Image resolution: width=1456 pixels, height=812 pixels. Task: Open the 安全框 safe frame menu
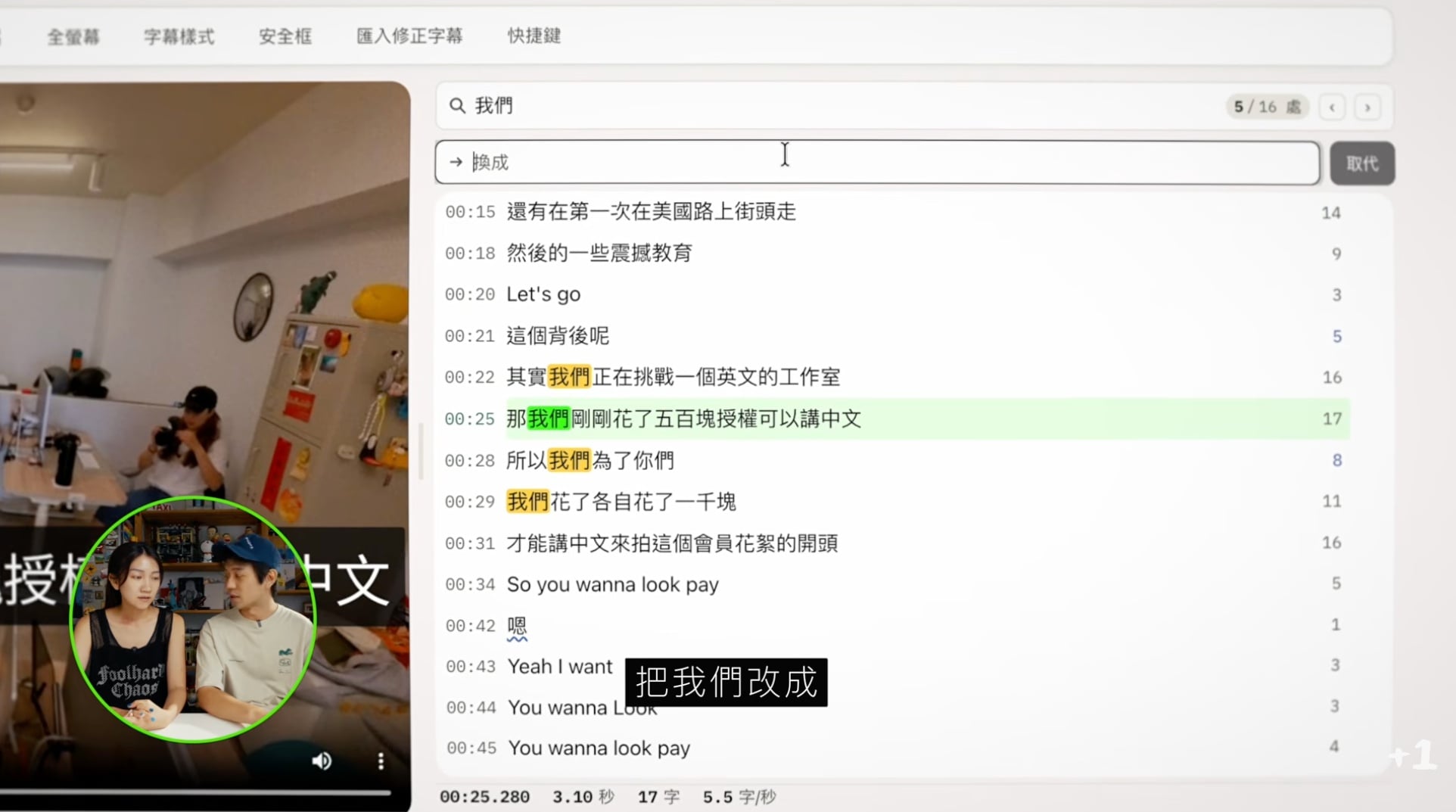pyautogui.click(x=285, y=36)
